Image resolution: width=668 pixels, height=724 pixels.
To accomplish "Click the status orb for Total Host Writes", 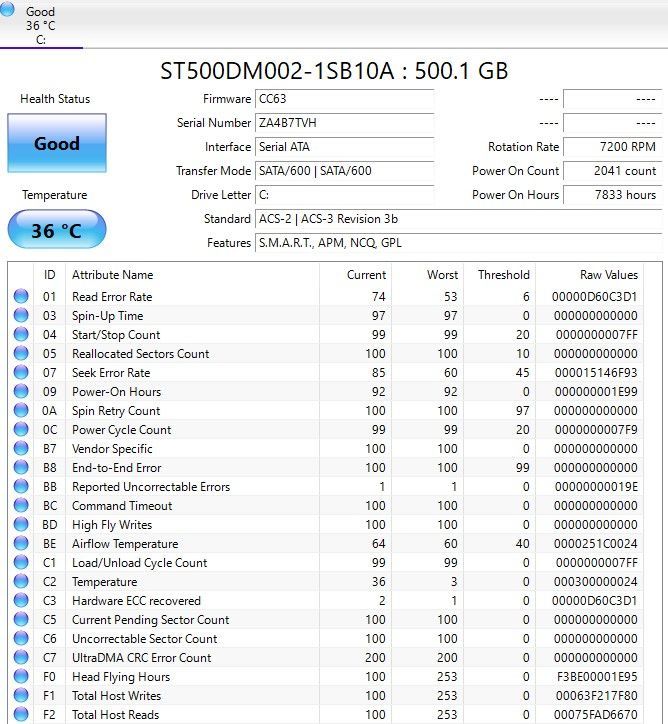I will [21, 695].
